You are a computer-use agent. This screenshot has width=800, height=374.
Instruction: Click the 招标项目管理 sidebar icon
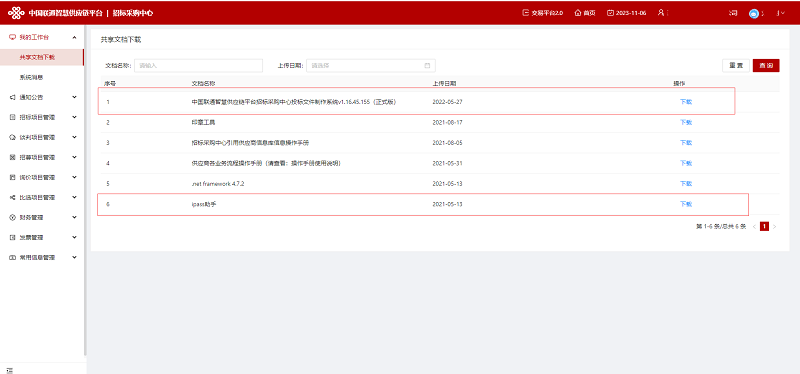point(13,117)
